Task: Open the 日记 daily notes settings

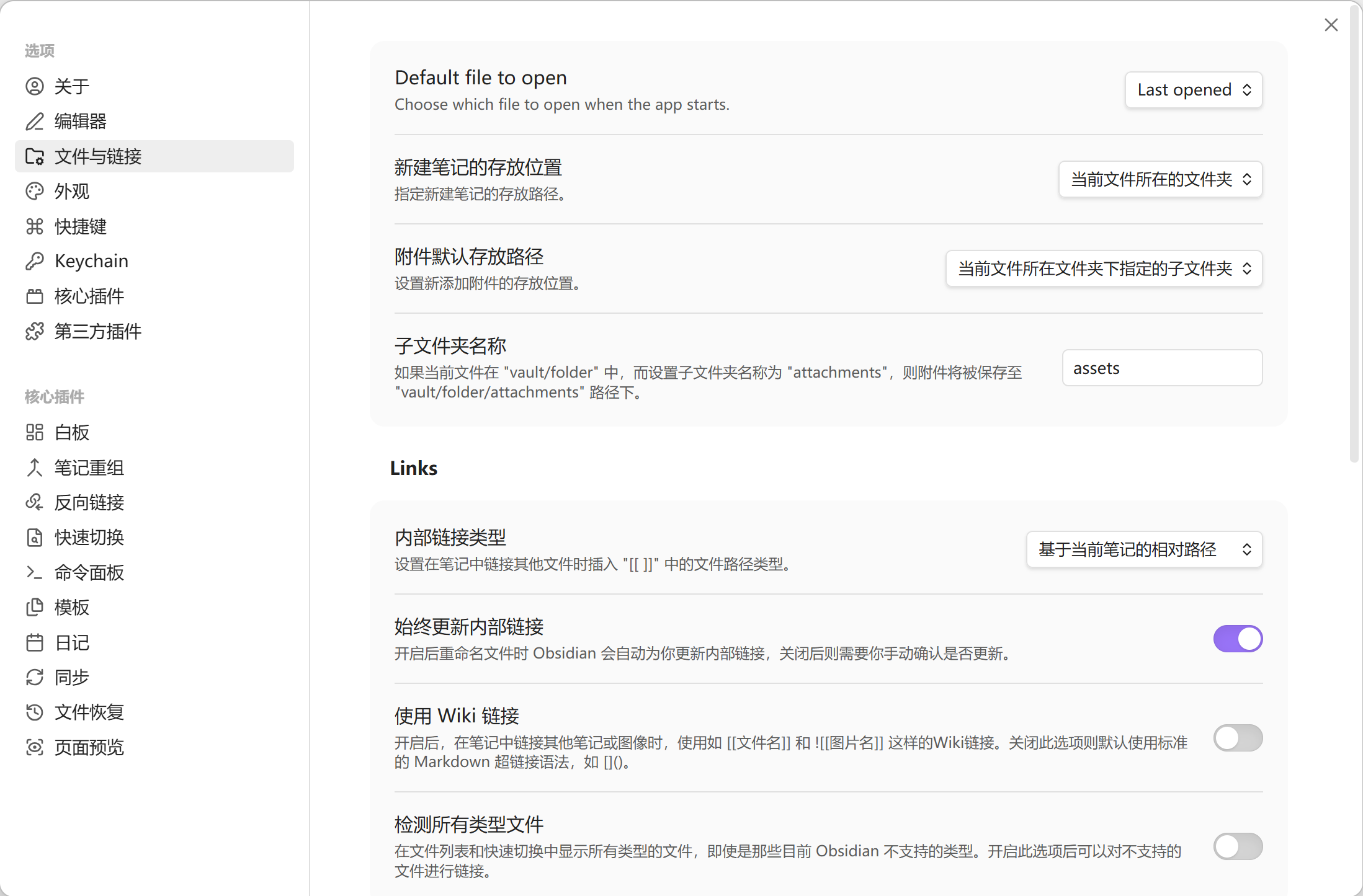Action: click(x=72, y=642)
